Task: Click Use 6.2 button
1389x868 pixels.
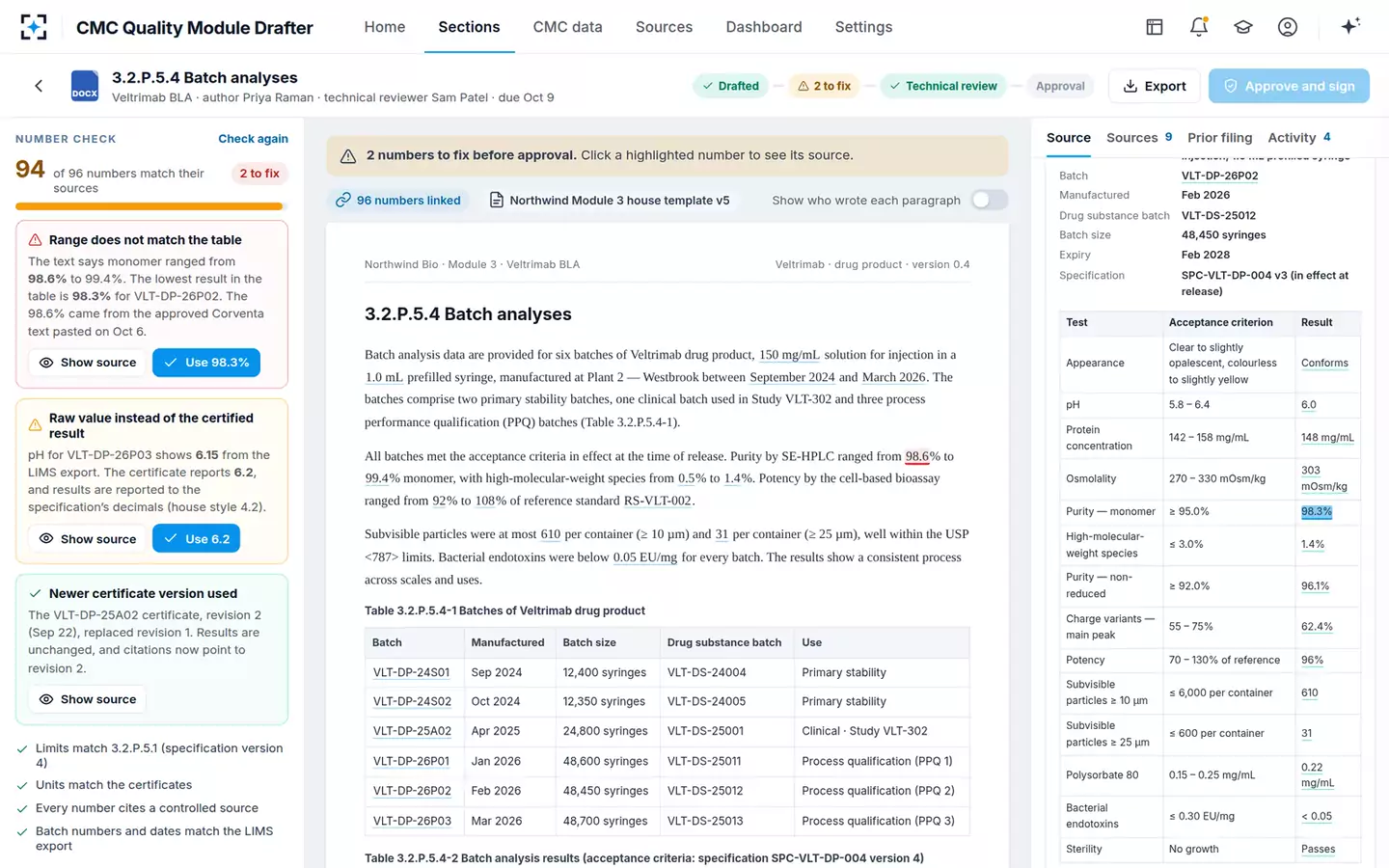Action: (196, 538)
